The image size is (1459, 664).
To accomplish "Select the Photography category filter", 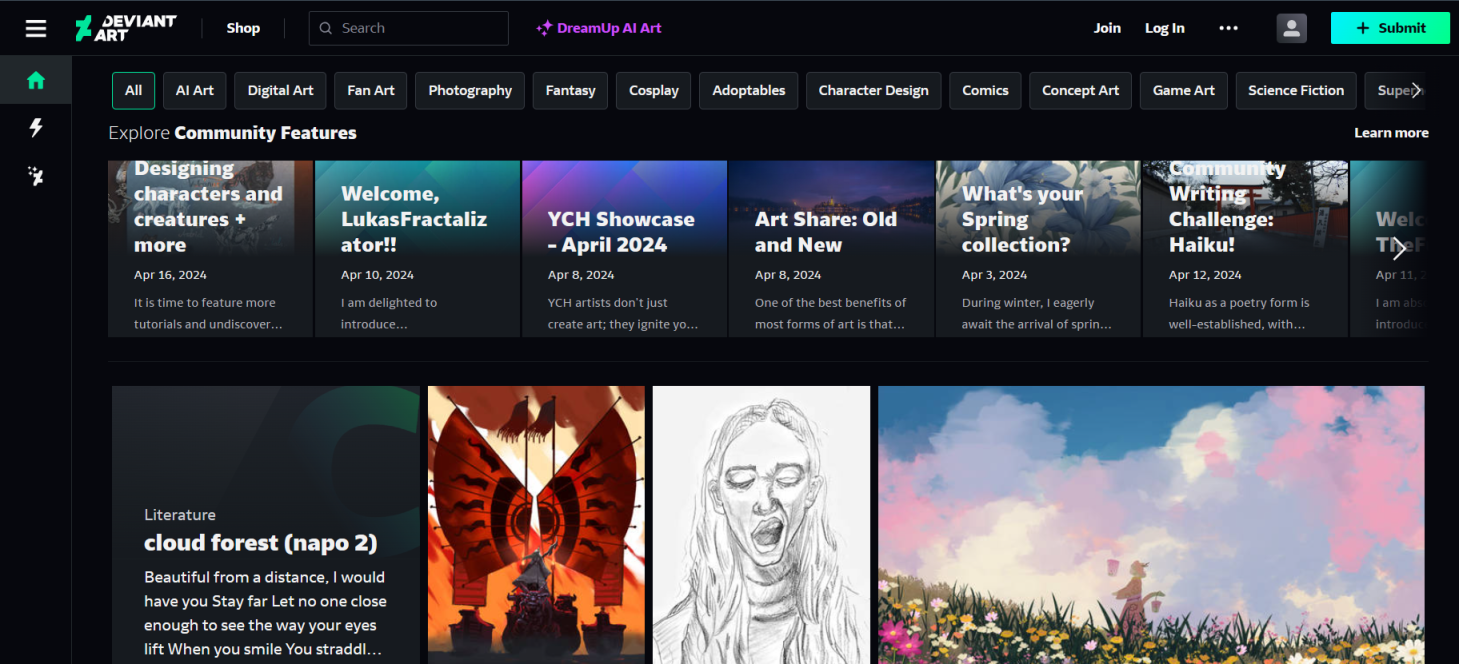I will (x=470, y=90).
